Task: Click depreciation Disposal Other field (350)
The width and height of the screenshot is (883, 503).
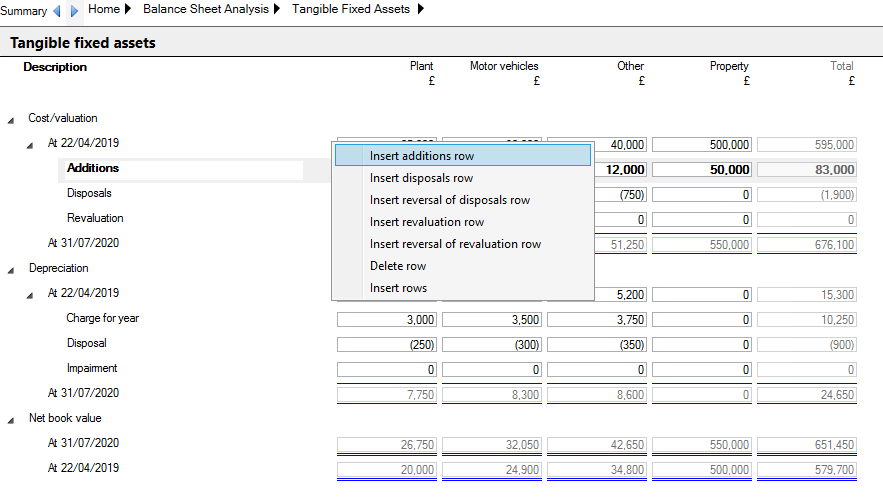Action: tap(596, 345)
